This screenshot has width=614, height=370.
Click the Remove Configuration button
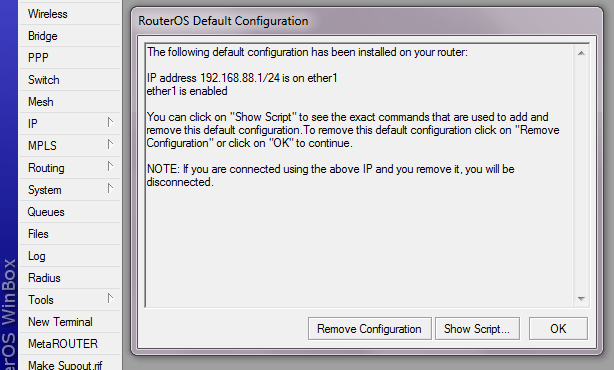(369, 328)
